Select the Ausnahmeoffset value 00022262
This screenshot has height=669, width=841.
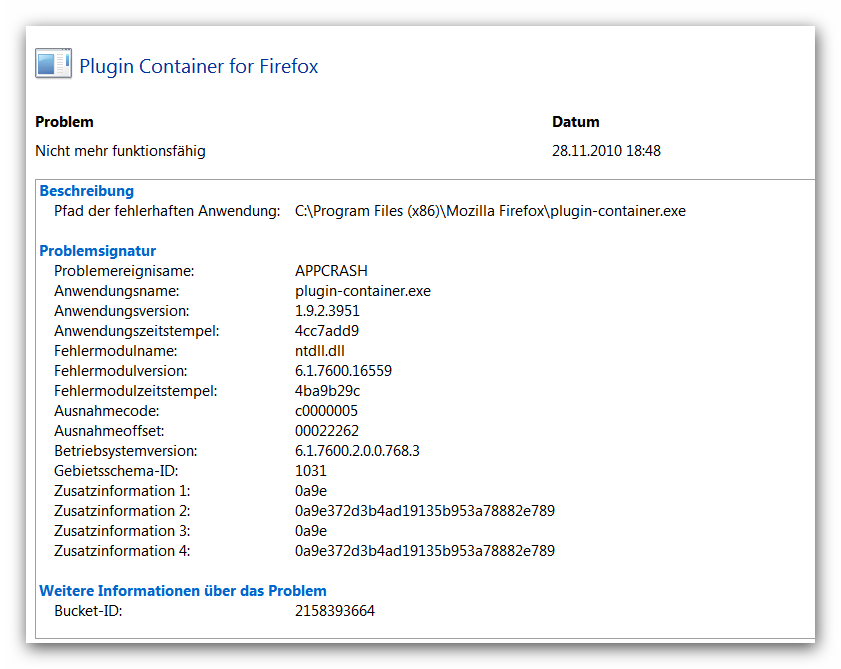328,431
